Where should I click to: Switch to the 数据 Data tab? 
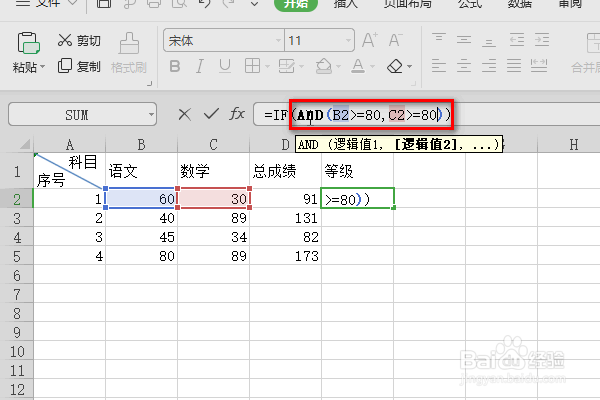pyautogui.click(x=520, y=4)
